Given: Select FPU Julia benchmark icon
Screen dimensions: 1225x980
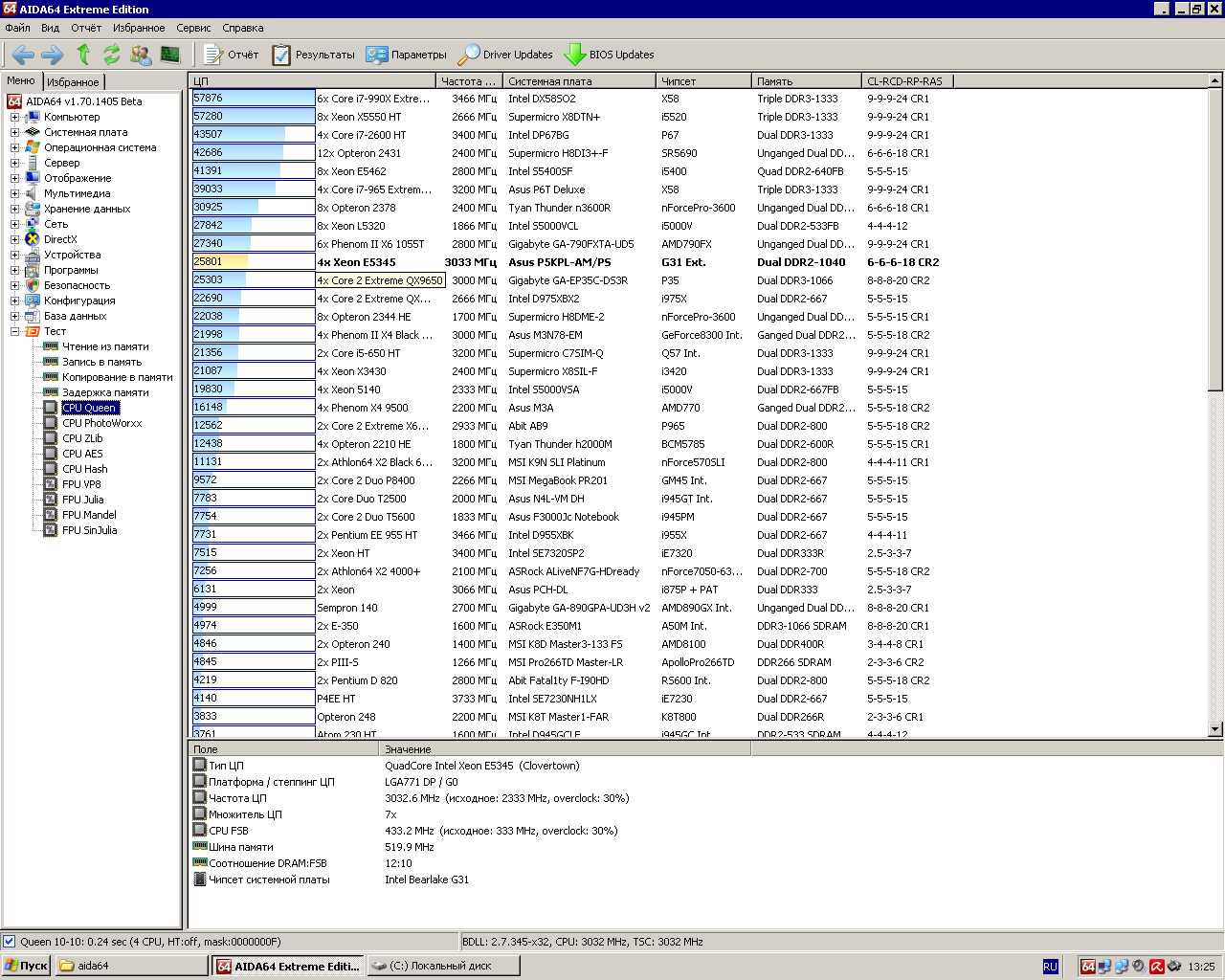Looking at the screenshot, I should [x=51, y=500].
